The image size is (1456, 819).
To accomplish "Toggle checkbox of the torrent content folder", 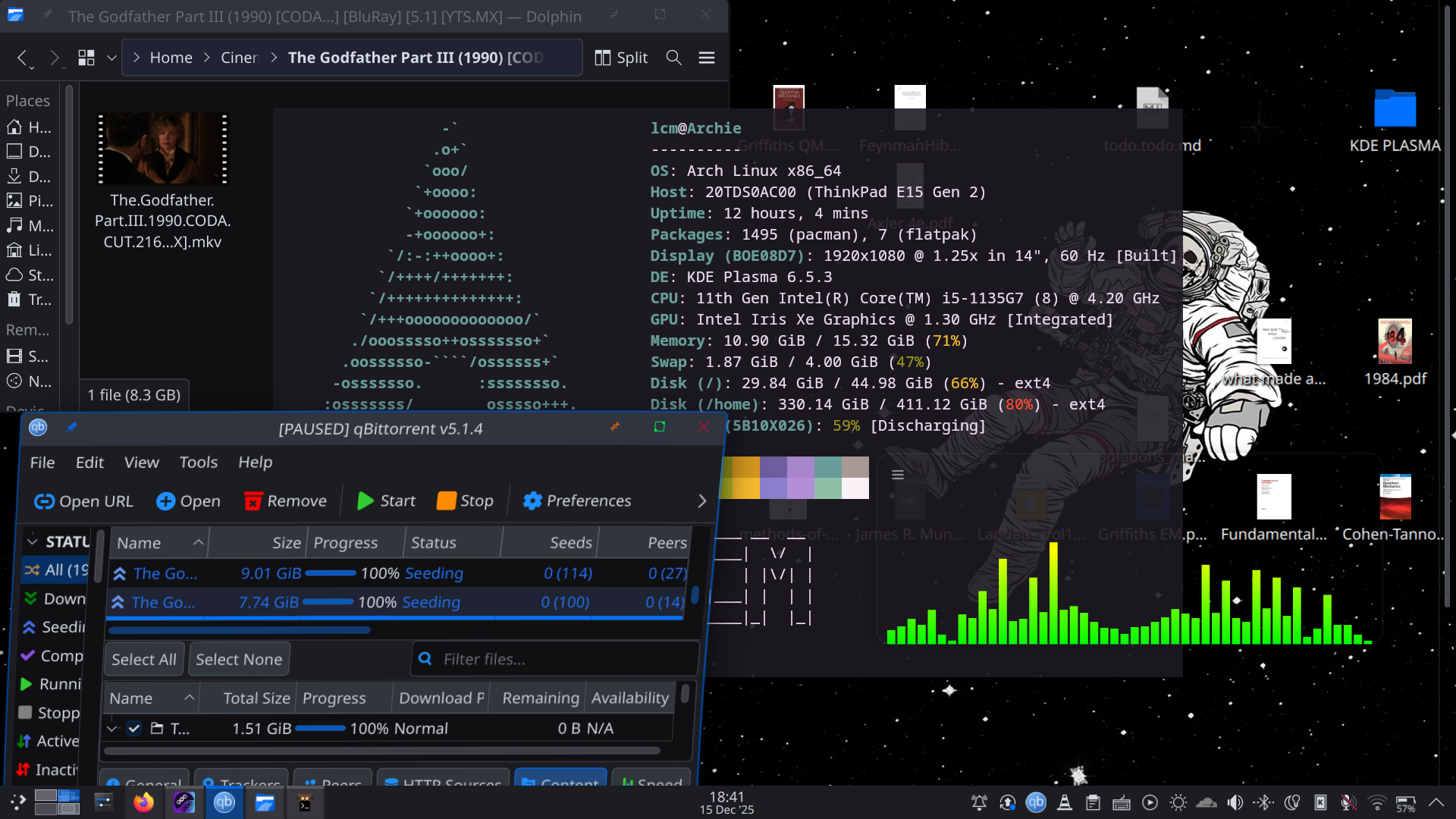I will (x=134, y=729).
